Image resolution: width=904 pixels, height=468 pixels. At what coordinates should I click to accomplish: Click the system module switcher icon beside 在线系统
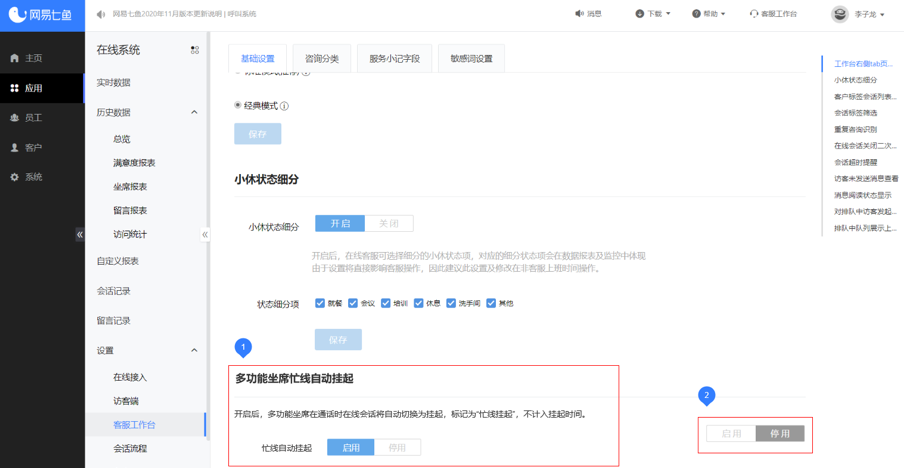pos(195,50)
